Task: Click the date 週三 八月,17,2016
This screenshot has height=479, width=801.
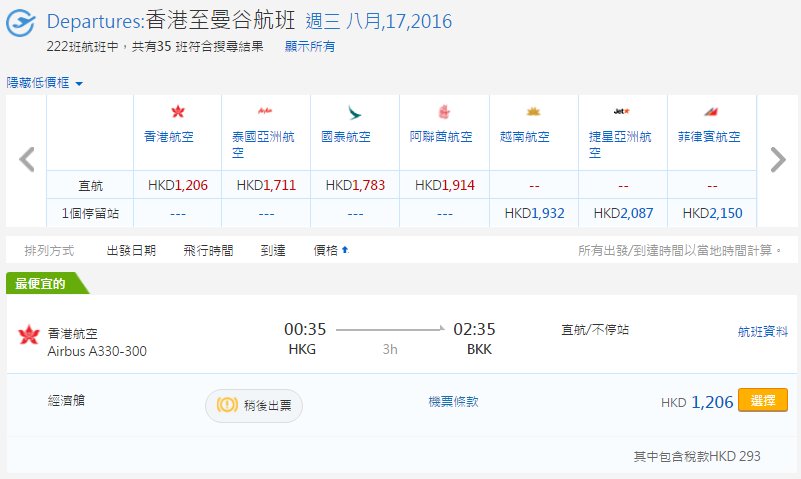Action: tap(379, 21)
